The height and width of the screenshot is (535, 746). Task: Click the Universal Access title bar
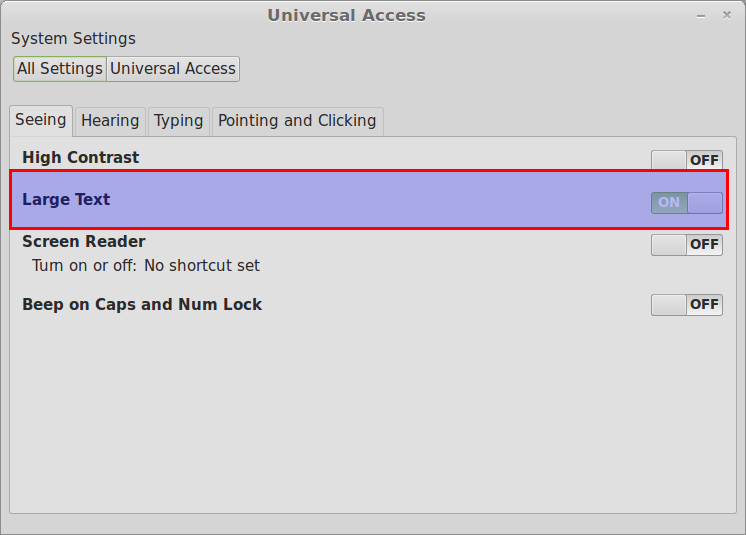(x=346, y=15)
